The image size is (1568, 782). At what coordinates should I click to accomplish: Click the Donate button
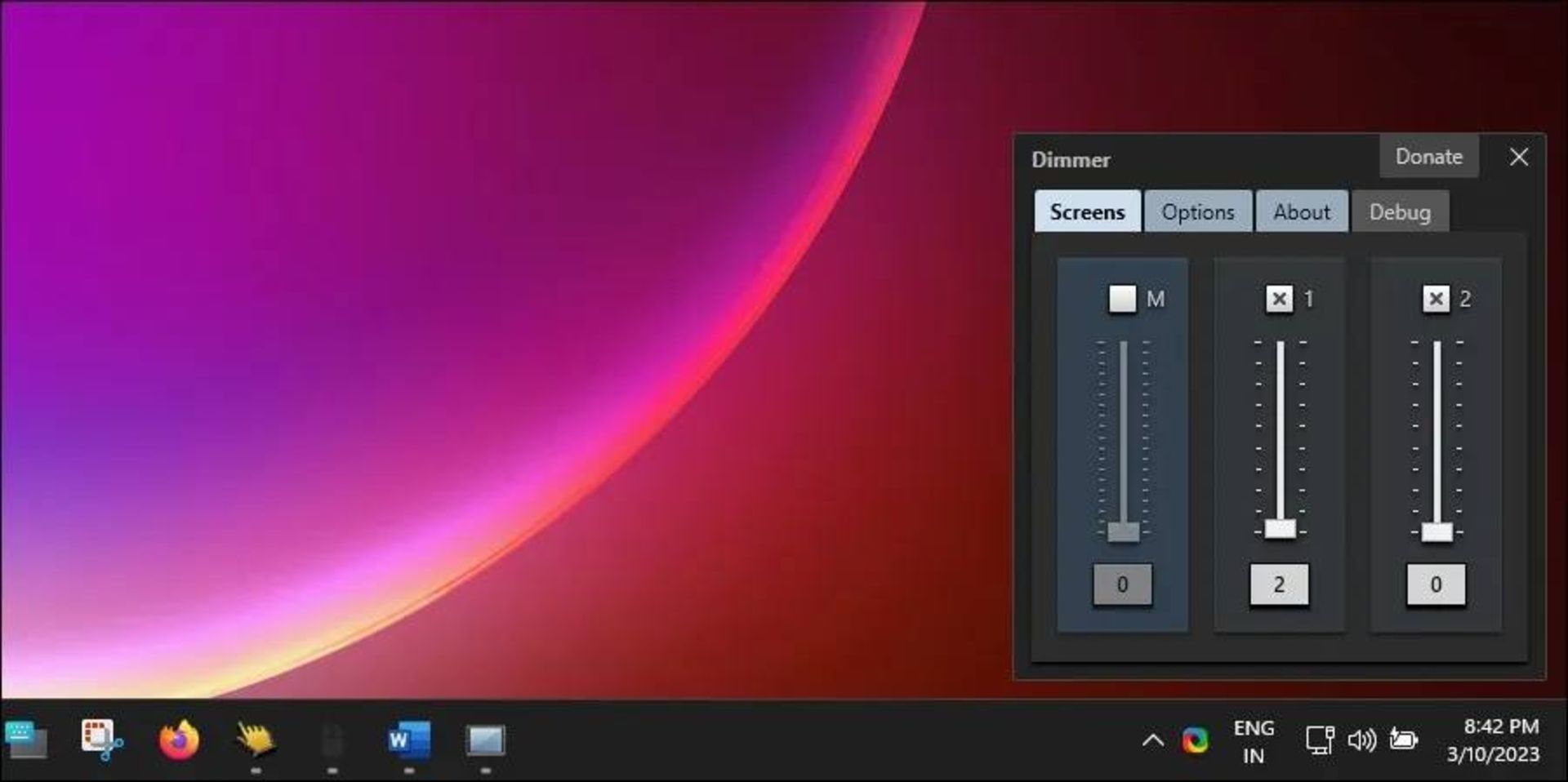(x=1428, y=156)
